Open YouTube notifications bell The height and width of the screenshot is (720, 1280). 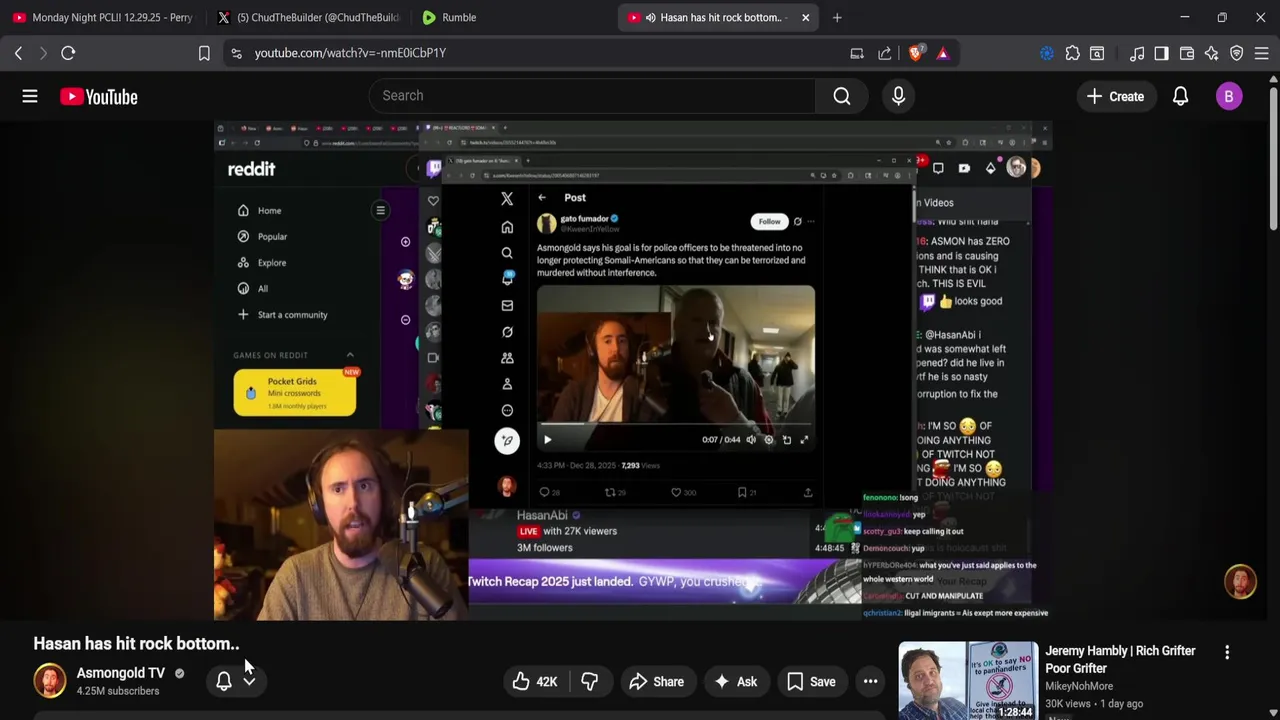[x=1180, y=96]
